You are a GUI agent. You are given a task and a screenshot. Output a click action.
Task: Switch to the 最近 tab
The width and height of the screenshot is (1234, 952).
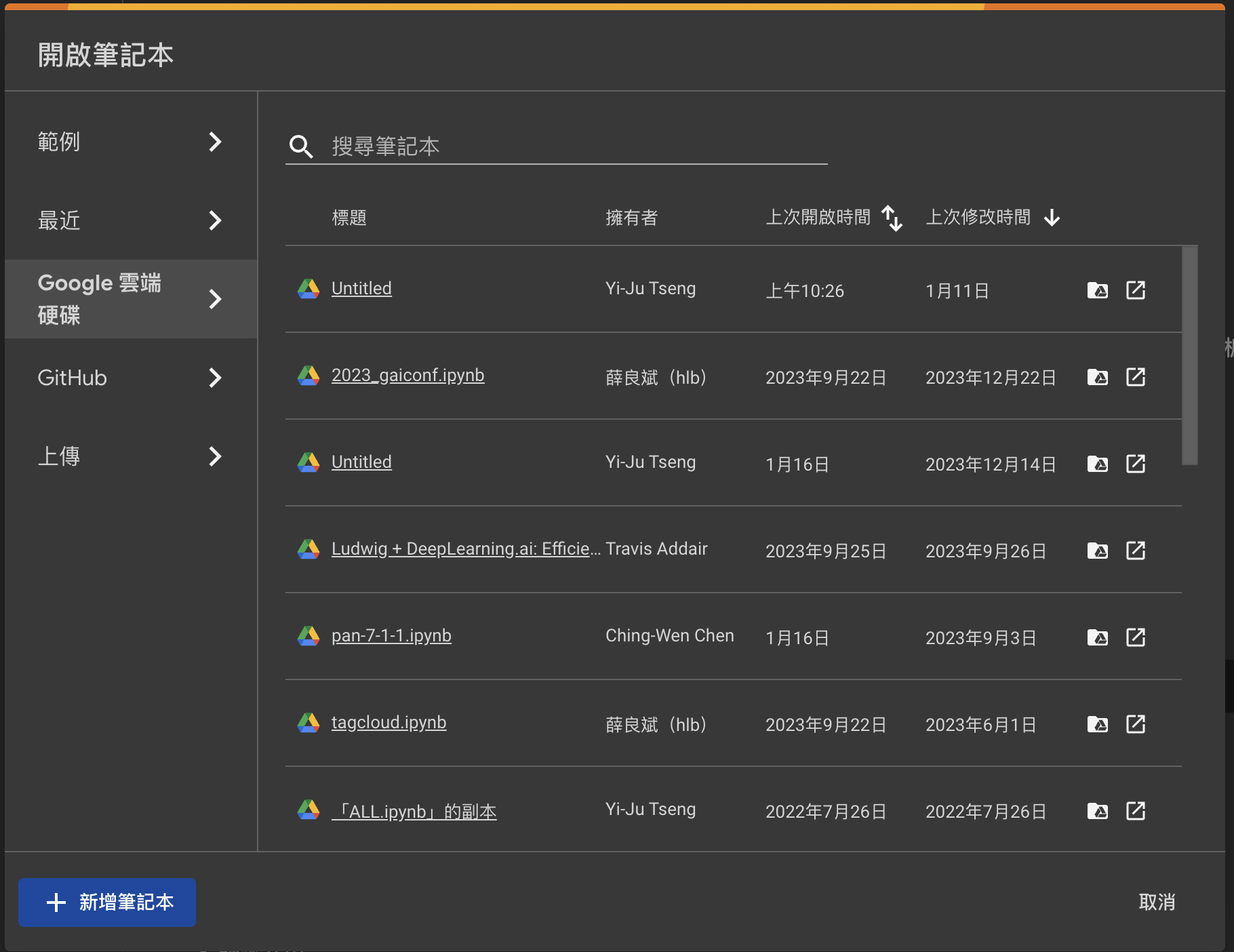[x=129, y=220]
